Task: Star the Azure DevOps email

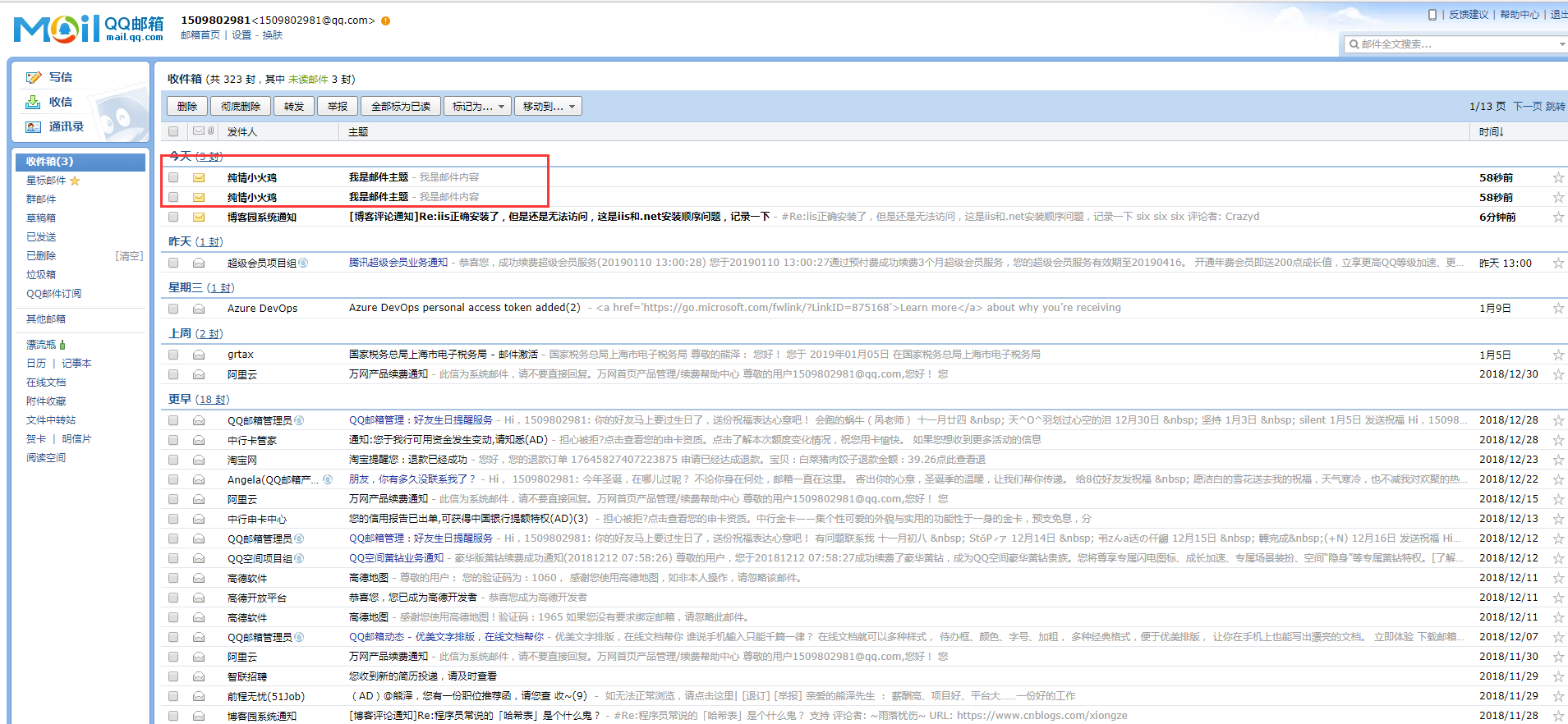Action: 1557,308
